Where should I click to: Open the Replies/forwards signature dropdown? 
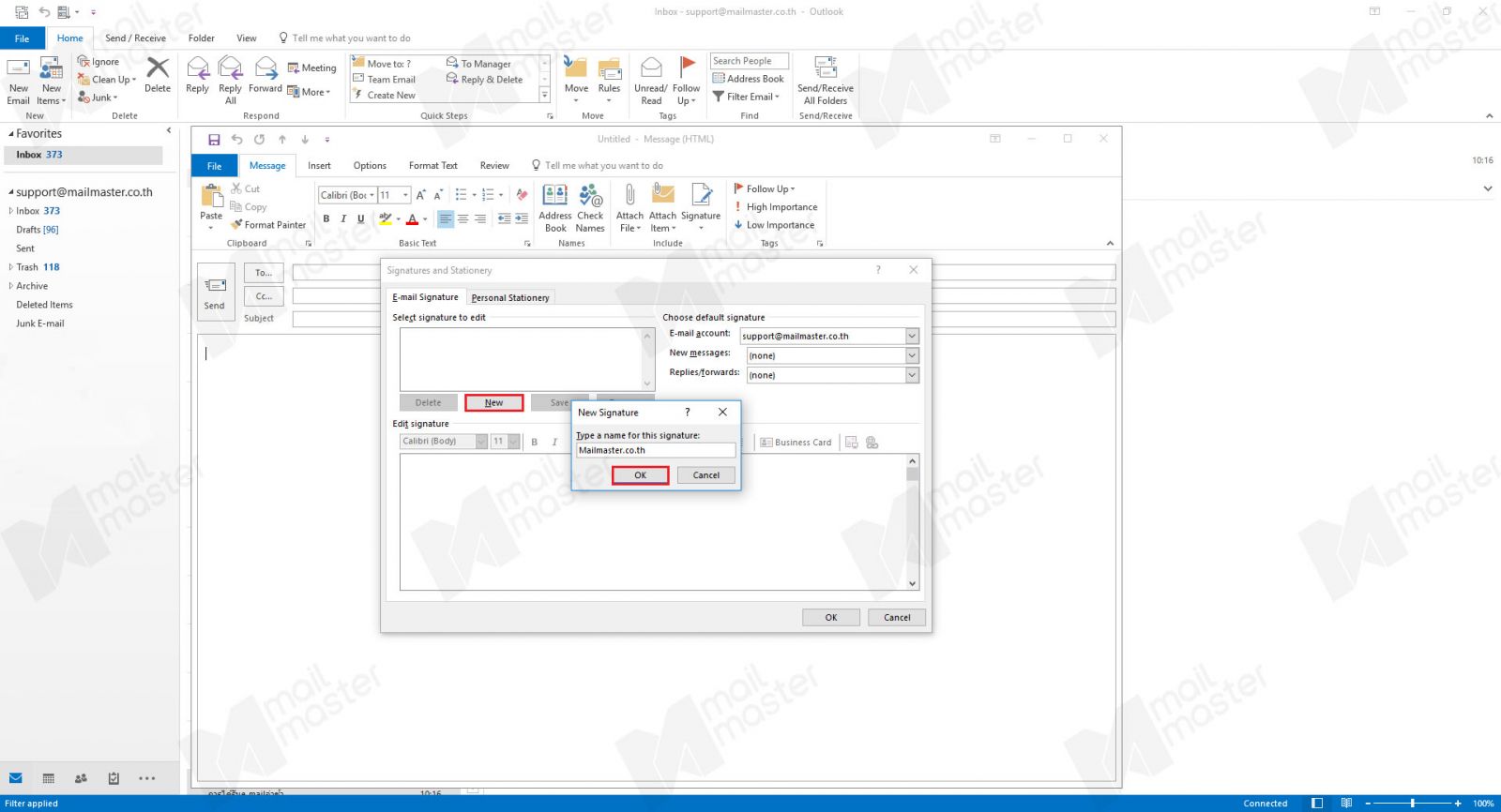point(911,376)
